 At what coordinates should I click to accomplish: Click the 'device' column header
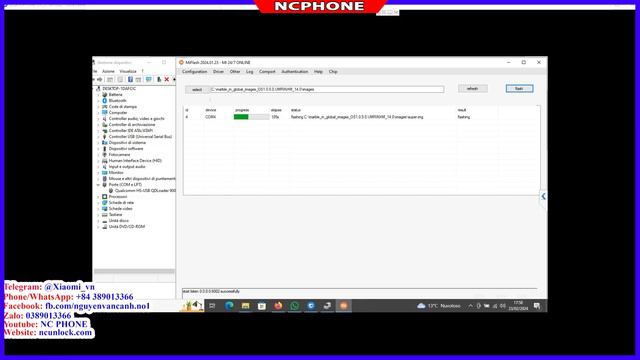pos(211,110)
